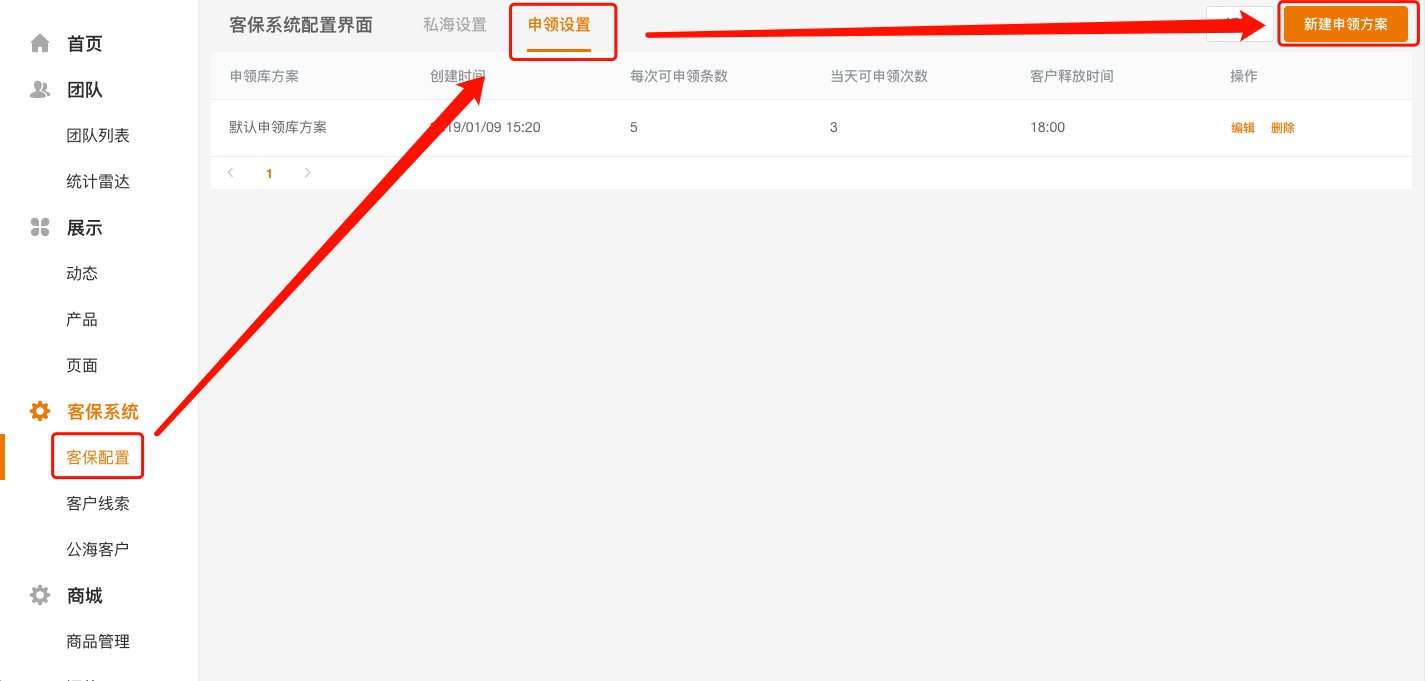Click the team people icon beside 团队
The width and height of the screenshot is (1425, 681).
point(40,89)
